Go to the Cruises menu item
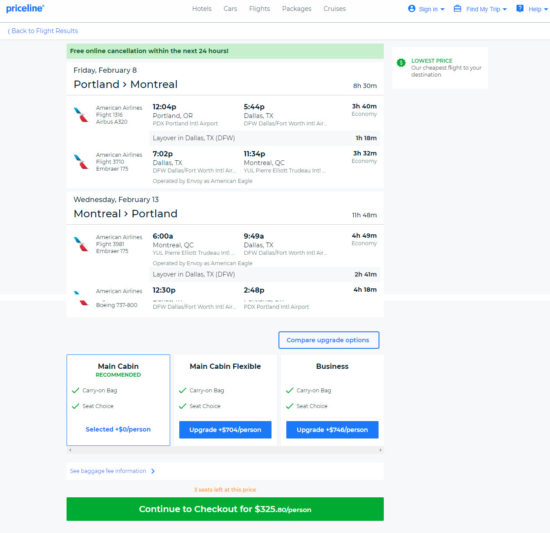This screenshot has width=550, height=533. pyautogui.click(x=335, y=8)
